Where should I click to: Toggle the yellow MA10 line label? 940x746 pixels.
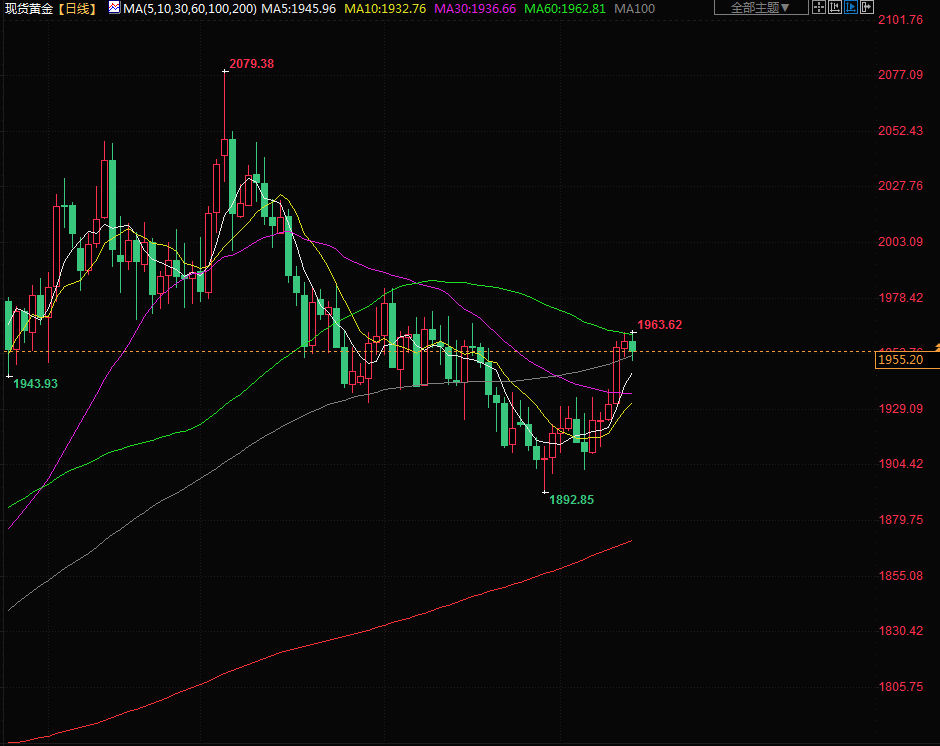[x=385, y=8]
